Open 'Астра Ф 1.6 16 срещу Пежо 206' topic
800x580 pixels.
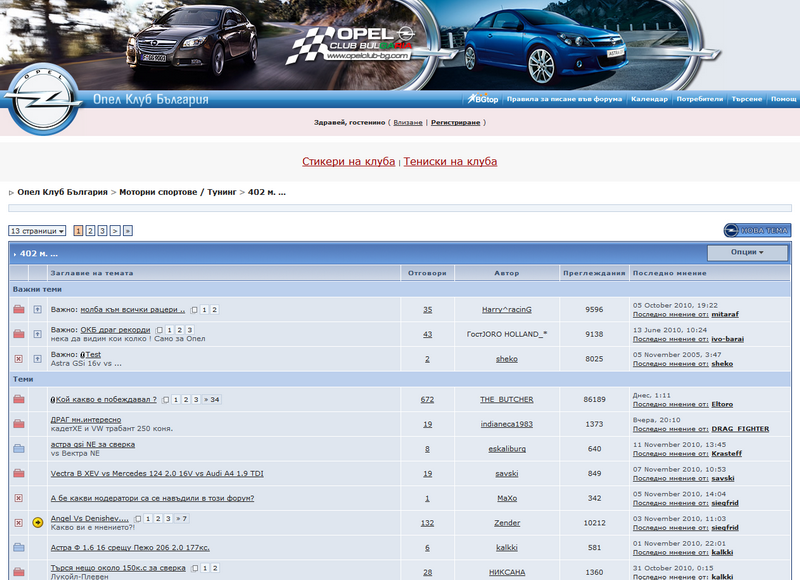tap(130, 547)
